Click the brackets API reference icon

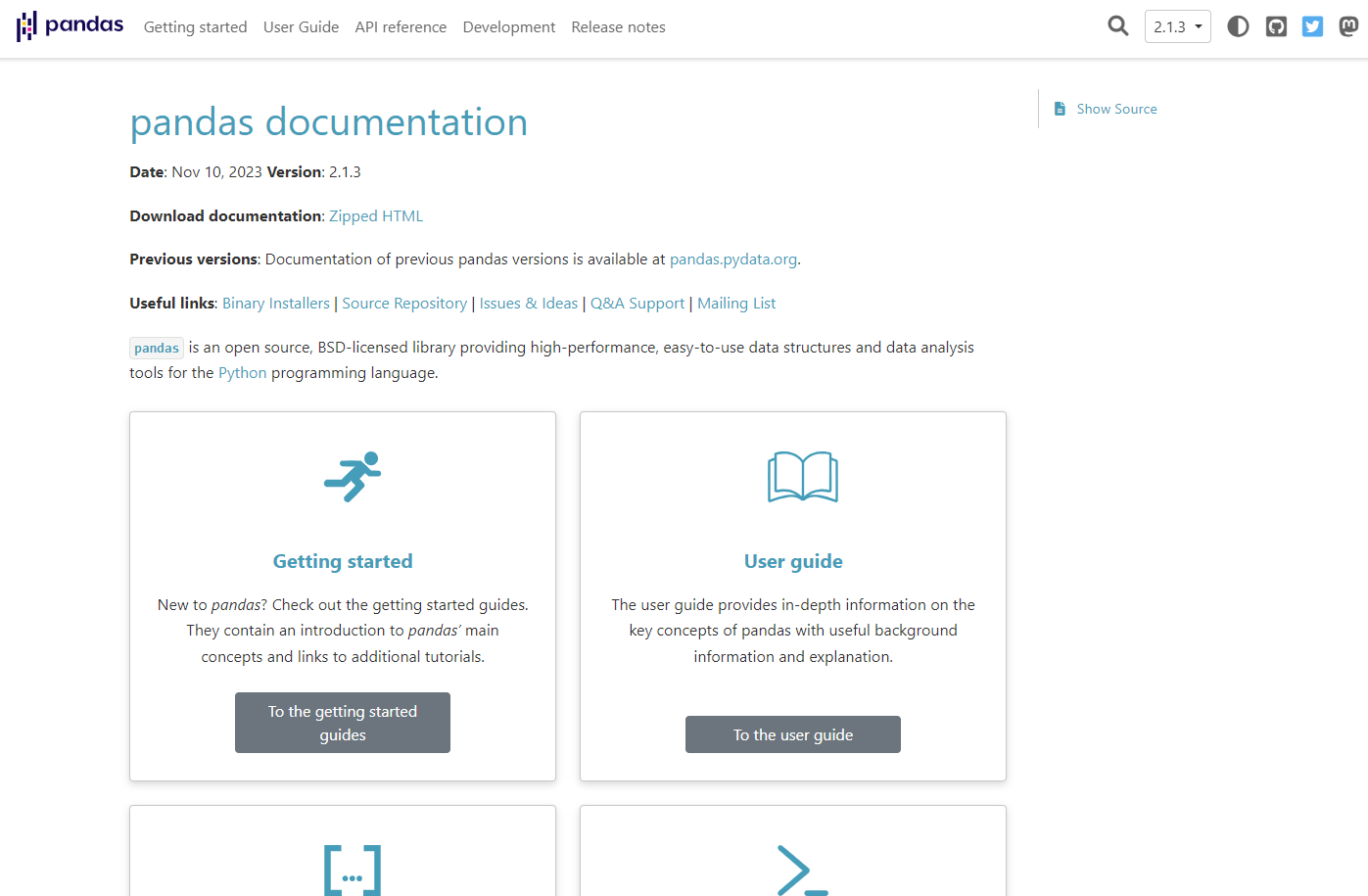[x=353, y=870]
